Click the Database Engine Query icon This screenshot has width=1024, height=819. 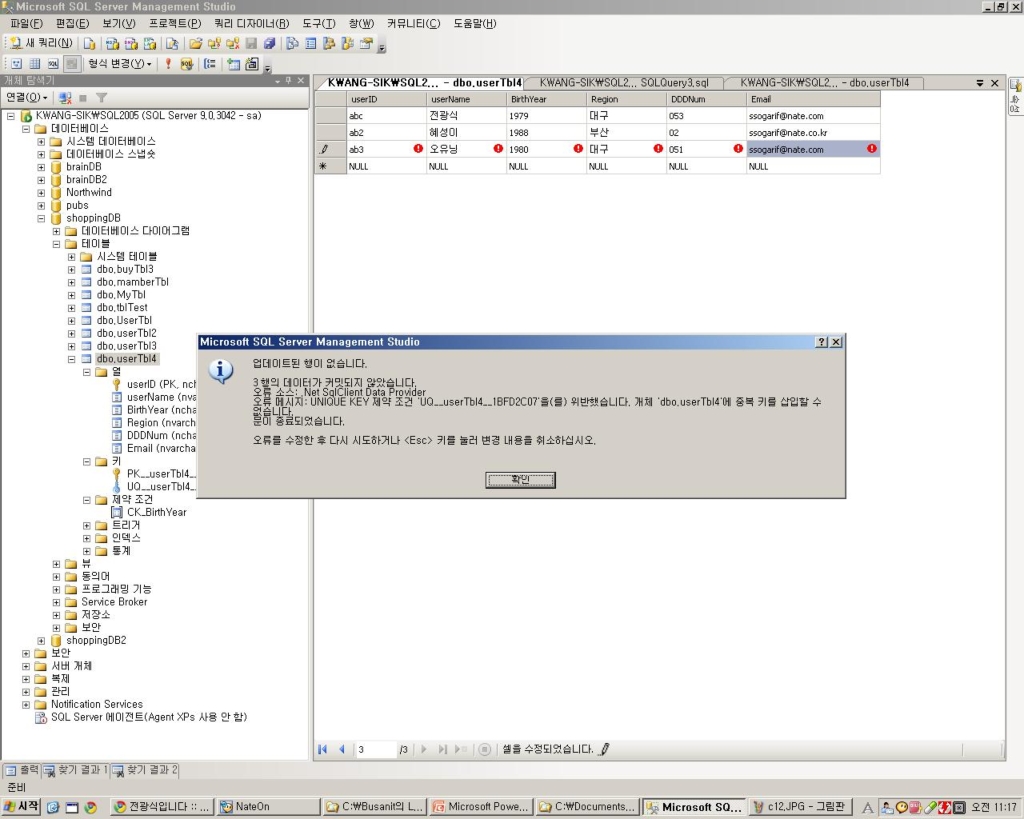pyautogui.click(x=89, y=43)
